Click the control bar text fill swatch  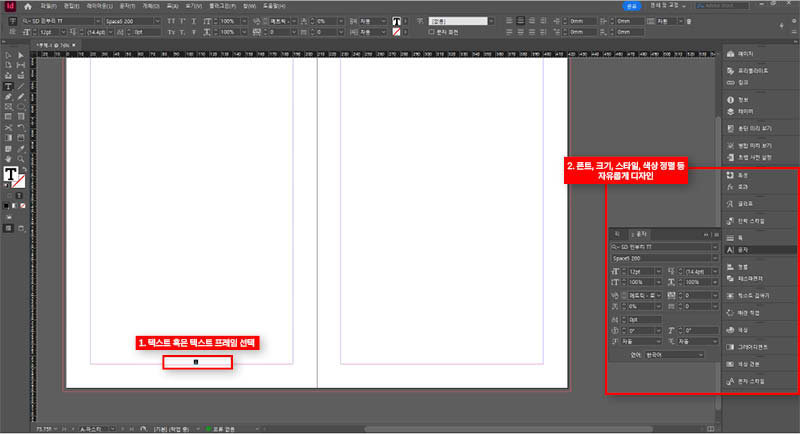[396, 21]
